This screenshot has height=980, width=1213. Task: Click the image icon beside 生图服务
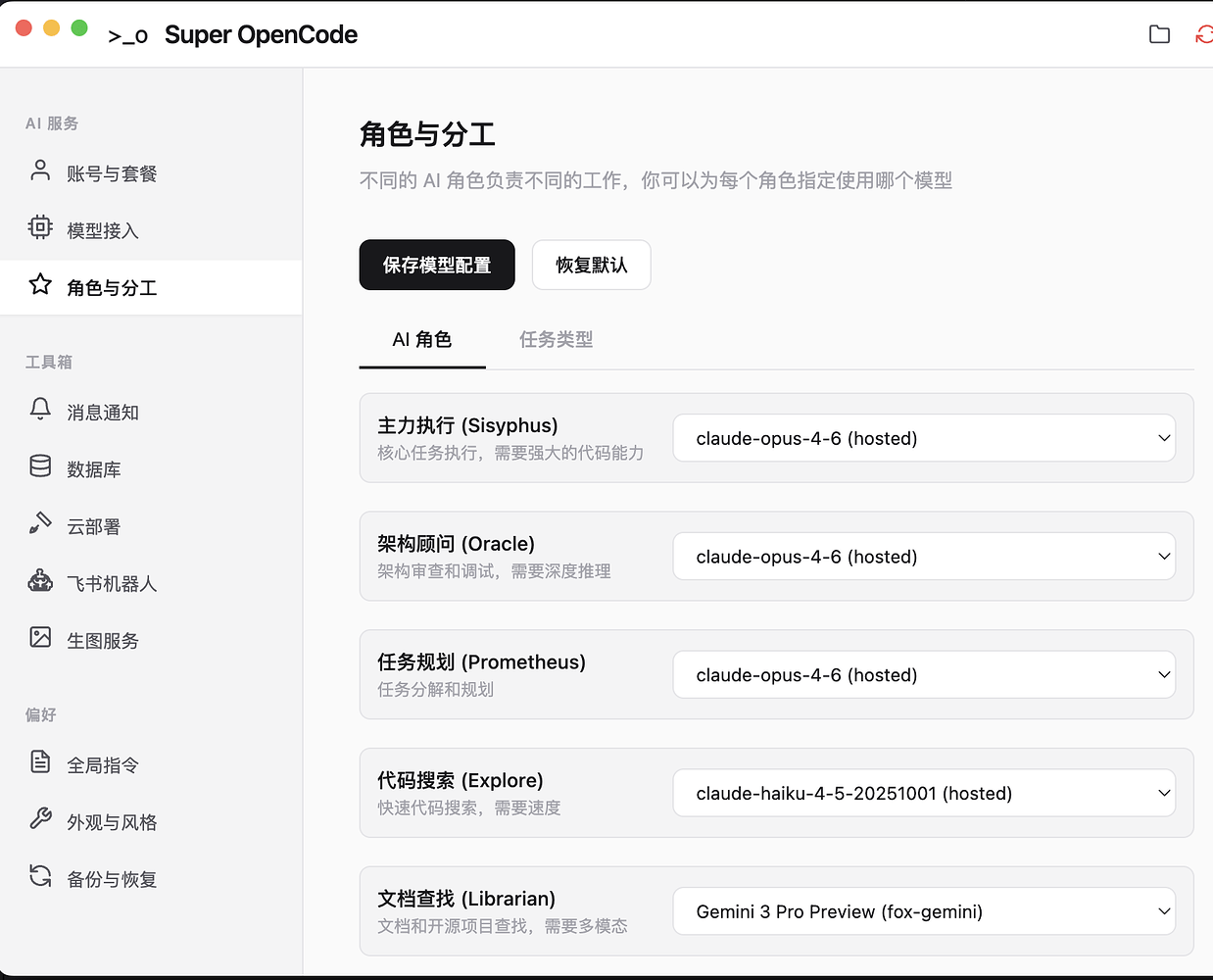pyautogui.click(x=40, y=637)
